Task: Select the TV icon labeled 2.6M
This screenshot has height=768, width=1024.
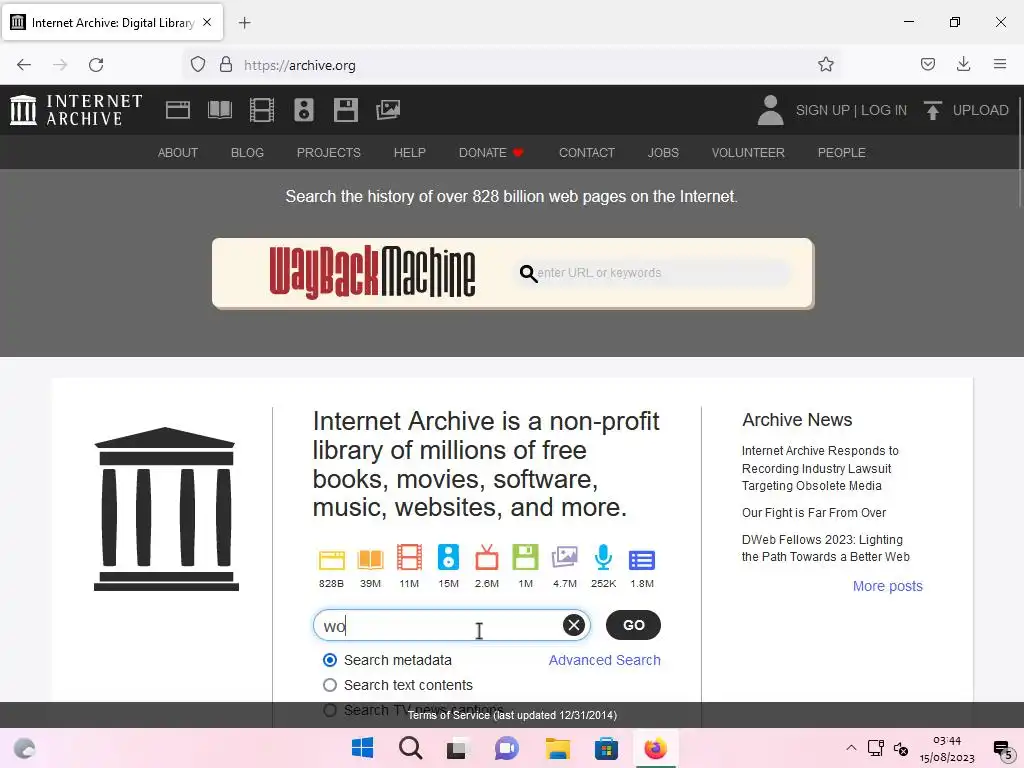Action: click(487, 558)
